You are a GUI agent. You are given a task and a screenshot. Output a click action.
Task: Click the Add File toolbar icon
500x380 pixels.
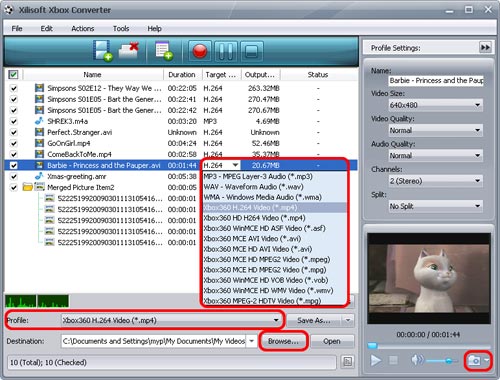click(x=103, y=51)
